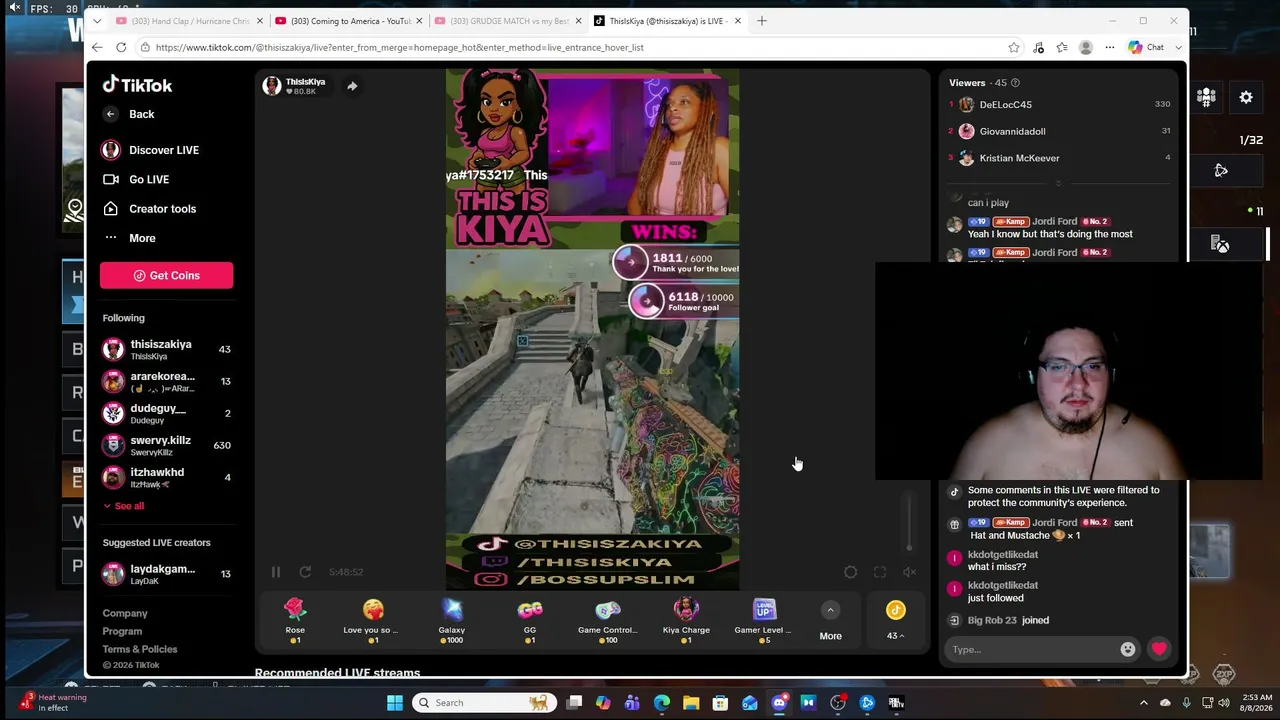
Task: Expand More gifts panel
Action: click(x=830, y=621)
